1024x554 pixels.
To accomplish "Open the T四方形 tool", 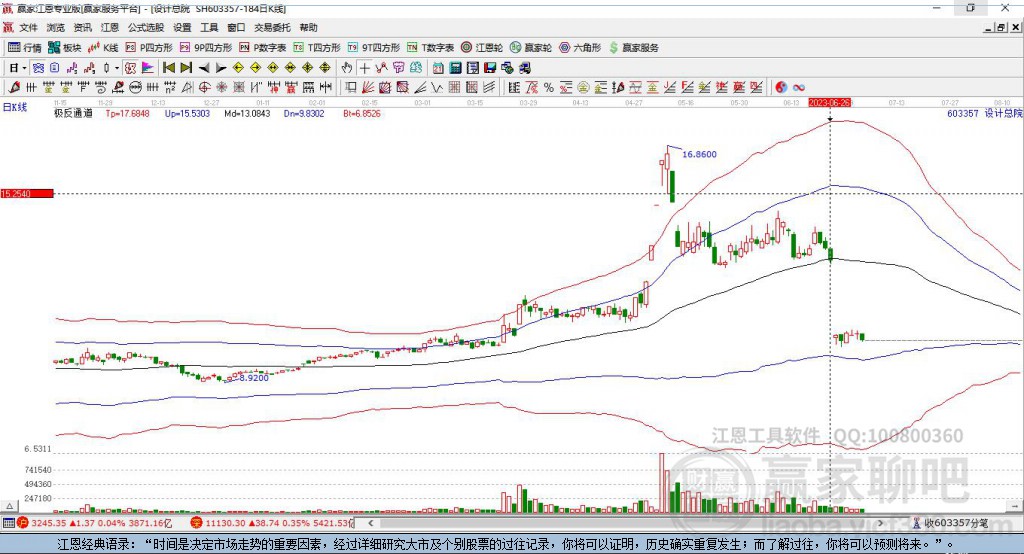I will [317, 48].
